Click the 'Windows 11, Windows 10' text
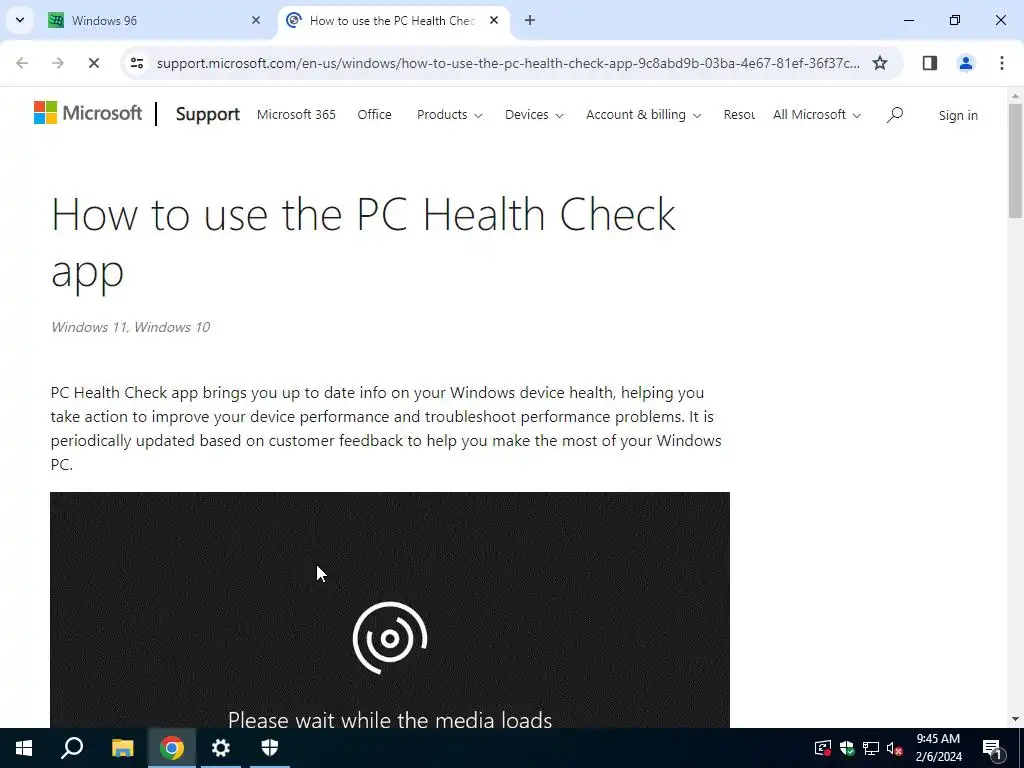The height and width of the screenshot is (768, 1024). click(x=131, y=327)
